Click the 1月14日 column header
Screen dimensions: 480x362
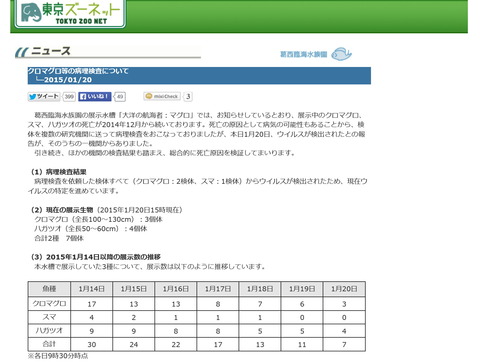[92, 289]
